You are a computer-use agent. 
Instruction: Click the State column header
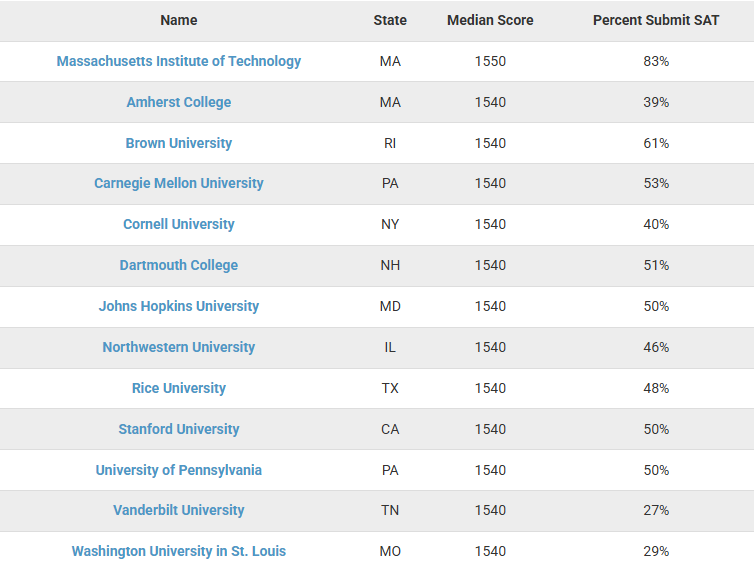click(390, 20)
